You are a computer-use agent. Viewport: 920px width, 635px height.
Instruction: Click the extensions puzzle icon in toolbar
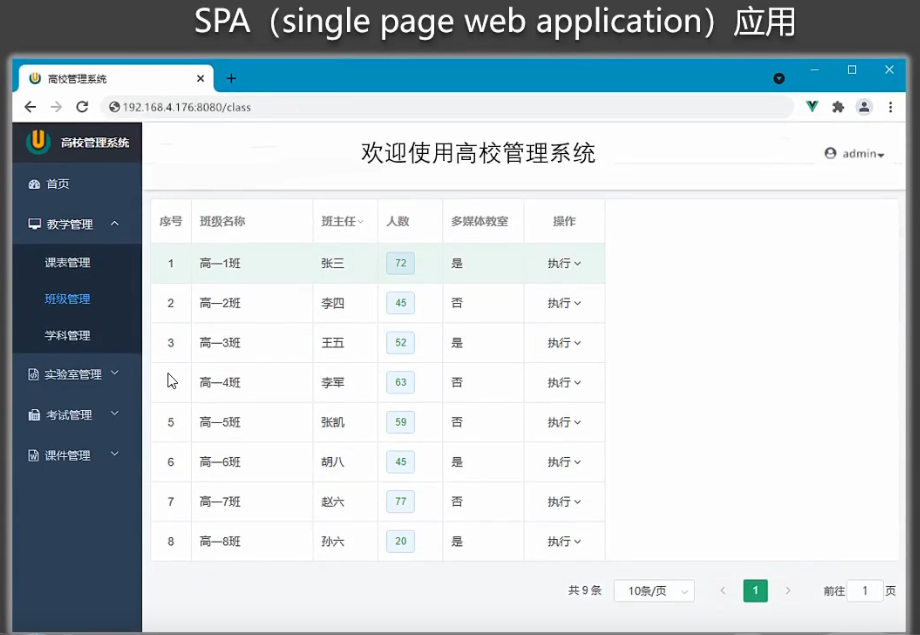tap(838, 105)
